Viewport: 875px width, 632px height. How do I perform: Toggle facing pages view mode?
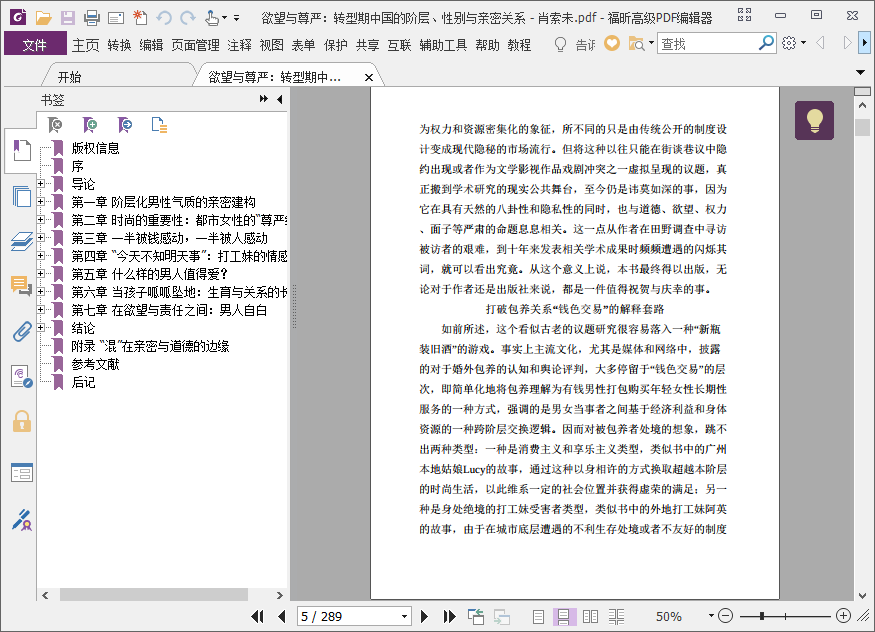coord(590,616)
